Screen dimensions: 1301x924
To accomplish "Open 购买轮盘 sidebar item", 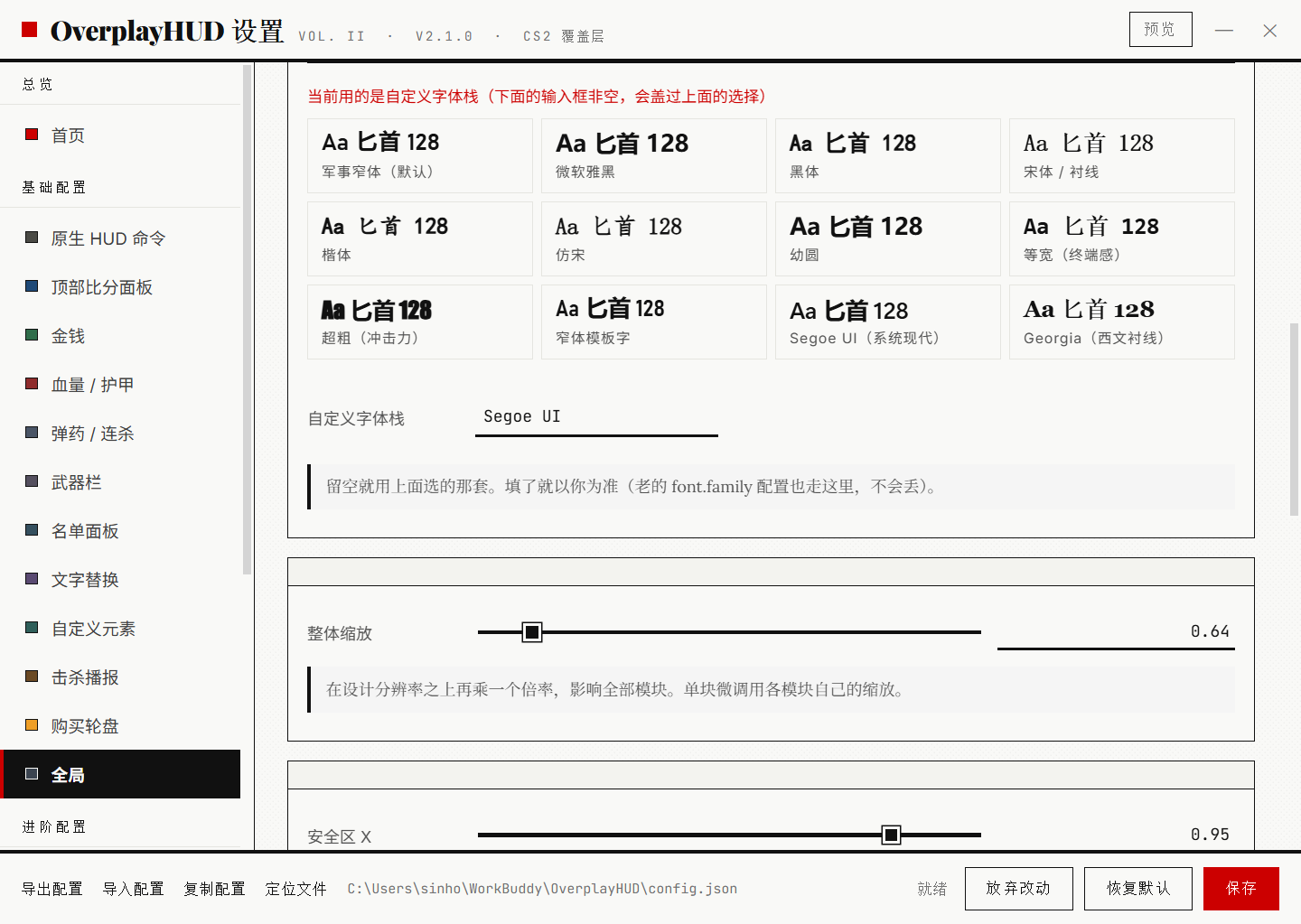I will (121, 726).
